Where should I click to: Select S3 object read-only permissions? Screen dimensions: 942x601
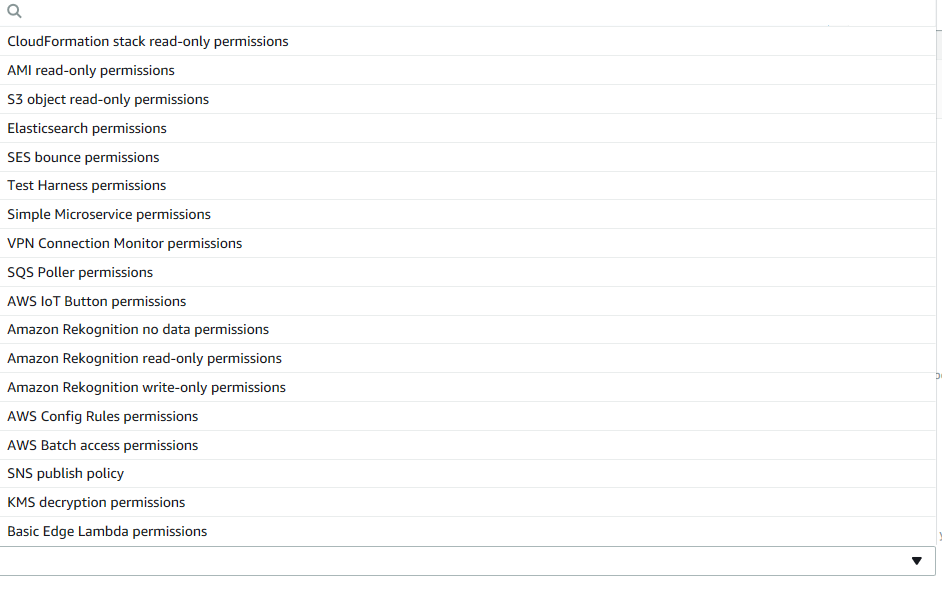(108, 100)
